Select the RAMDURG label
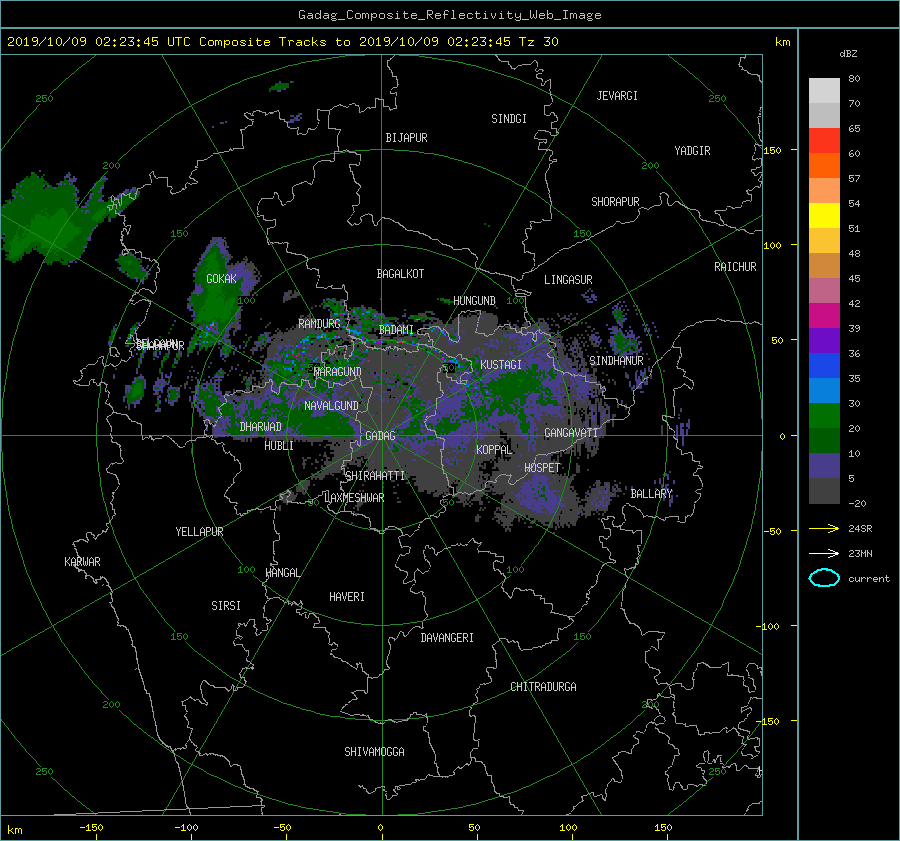Image resolution: width=900 pixels, height=841 pixels. (x=319, y=324)
